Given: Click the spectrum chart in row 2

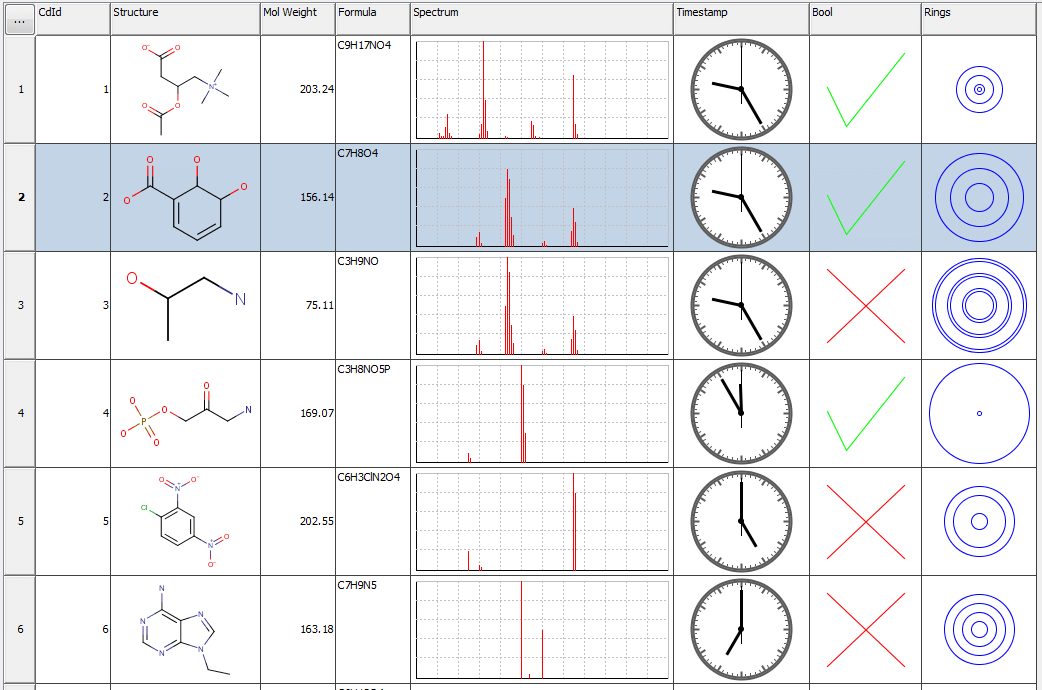Looking at the screenshot, I should click(x=541, y=198).
